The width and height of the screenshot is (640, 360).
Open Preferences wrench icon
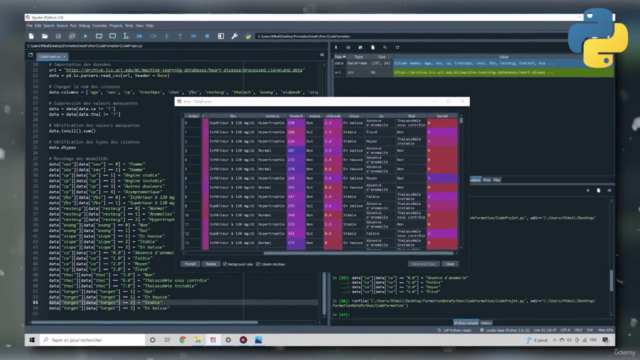click(x=234, y=36)
